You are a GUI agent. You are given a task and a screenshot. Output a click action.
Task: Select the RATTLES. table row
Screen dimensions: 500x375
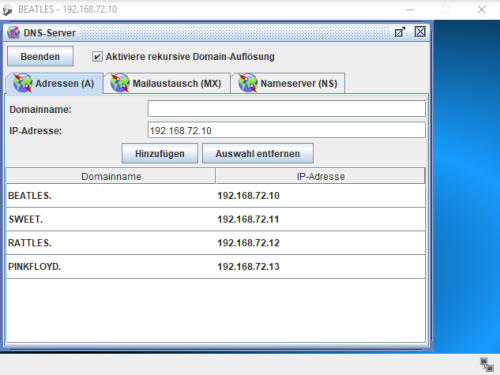(x=216, y=243)
